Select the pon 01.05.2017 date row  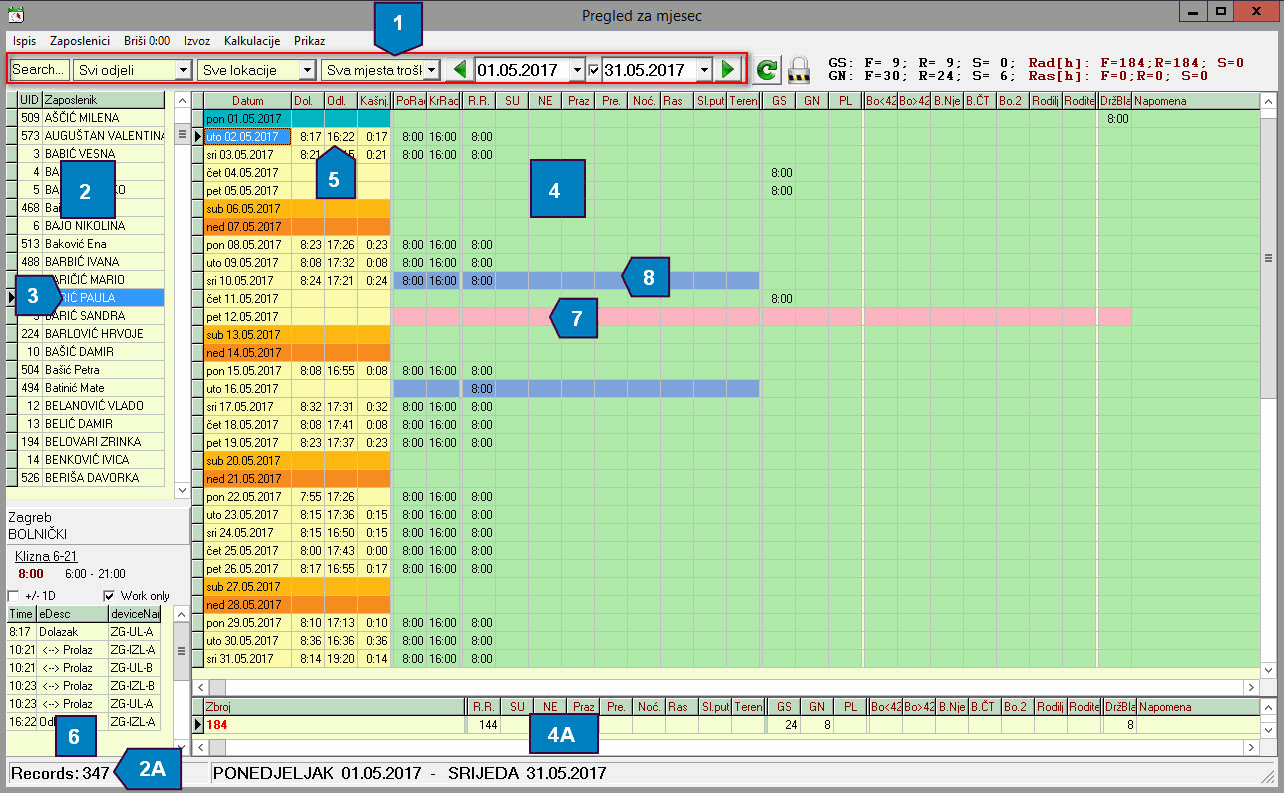tap(247, 118)
